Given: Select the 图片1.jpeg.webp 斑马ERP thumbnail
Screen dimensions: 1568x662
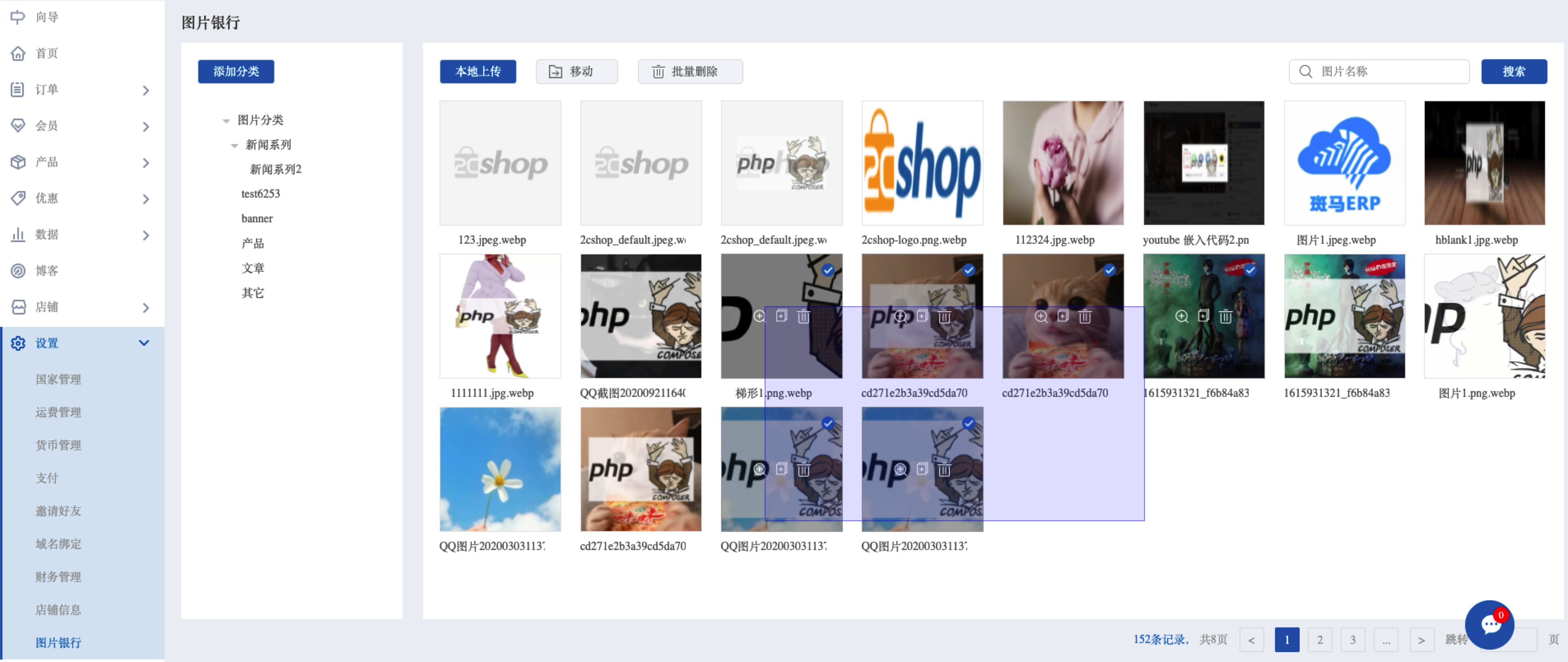Looking at the screenshot, I should [x=1344, y=163].
